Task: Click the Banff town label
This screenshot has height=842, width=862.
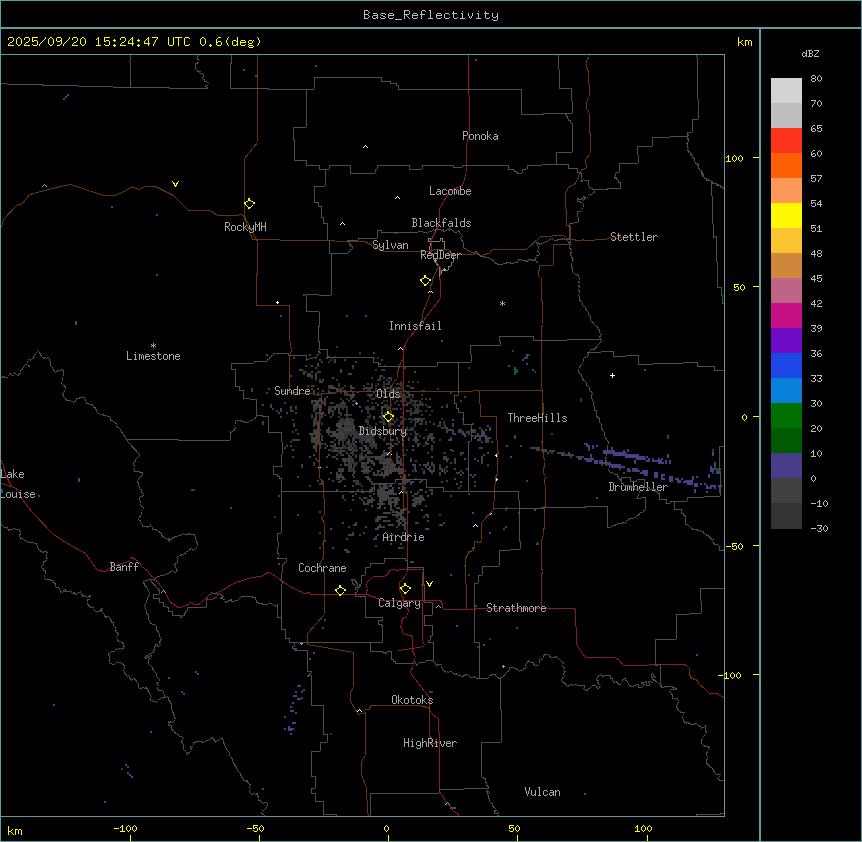Action: (x=124, y=567)
